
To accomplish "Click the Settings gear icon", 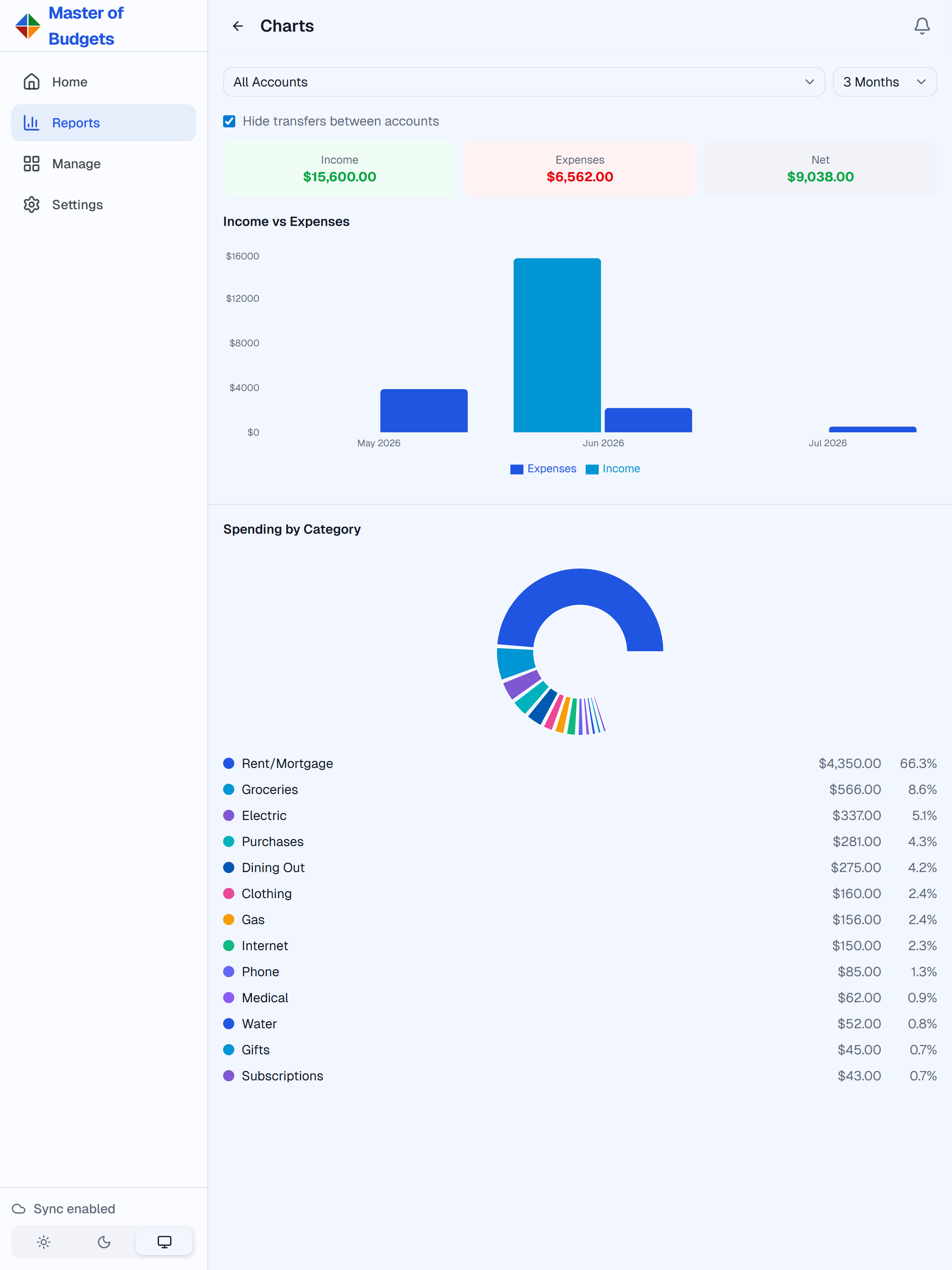I will pos(32,205).
